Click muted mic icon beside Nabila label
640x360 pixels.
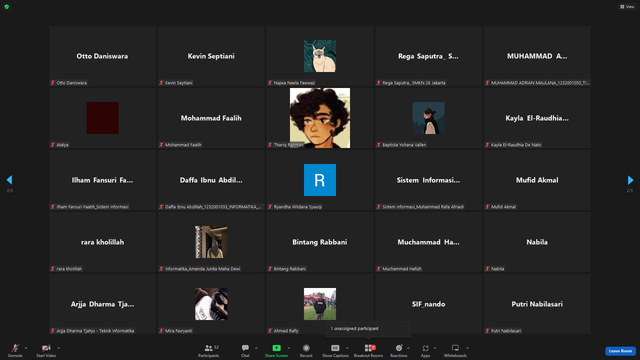point(487,269)
